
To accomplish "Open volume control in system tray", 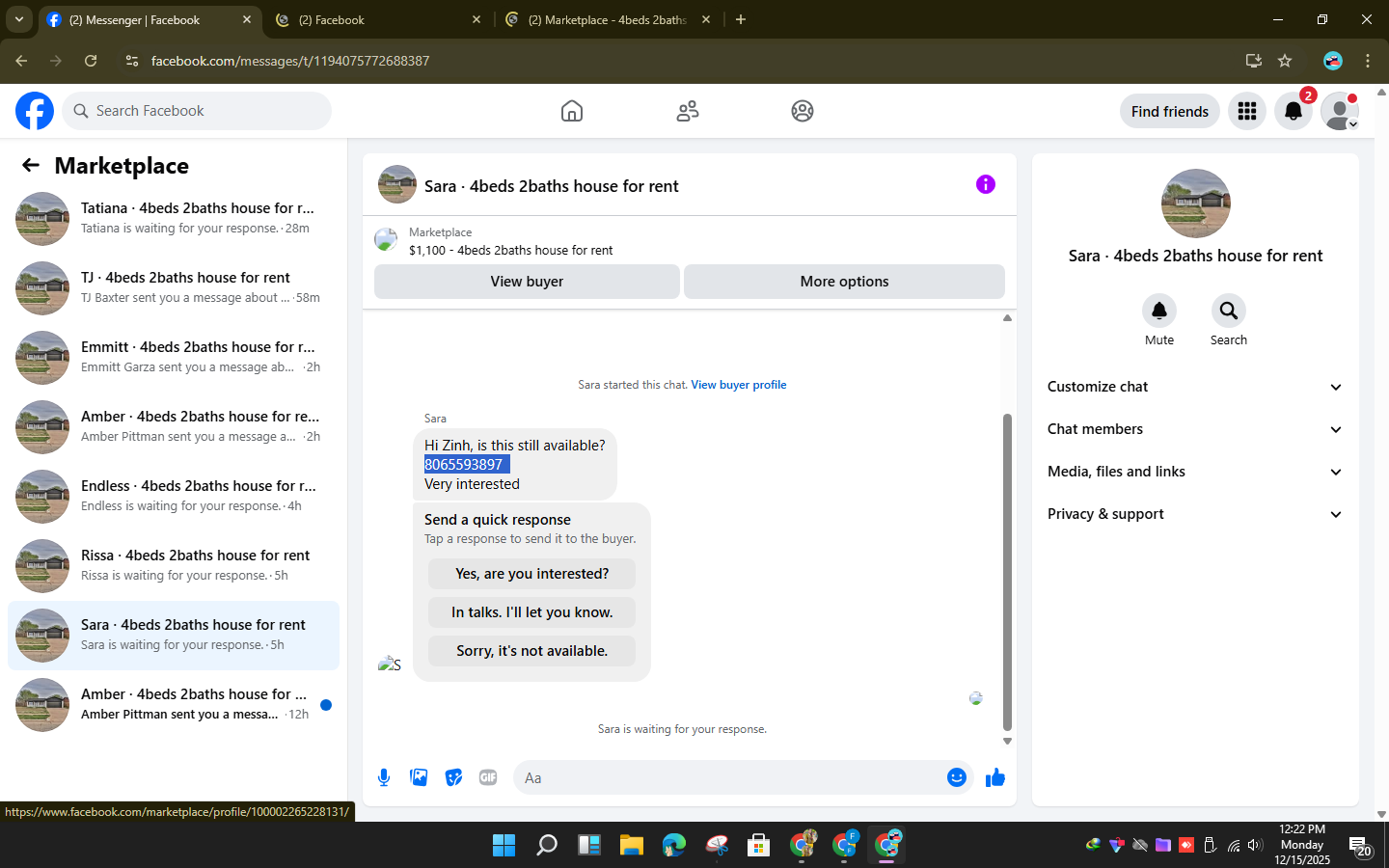I will (1255, 846).
